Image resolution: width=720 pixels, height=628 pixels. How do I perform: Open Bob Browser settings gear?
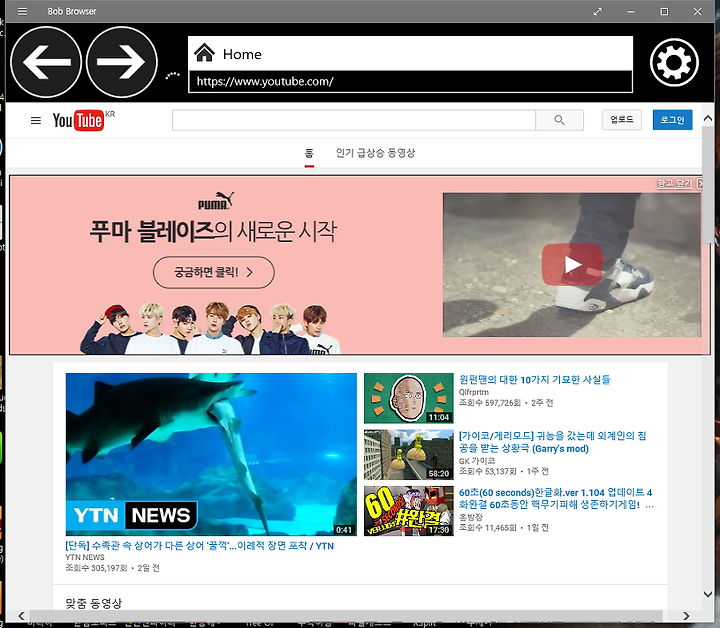[674, 62]
